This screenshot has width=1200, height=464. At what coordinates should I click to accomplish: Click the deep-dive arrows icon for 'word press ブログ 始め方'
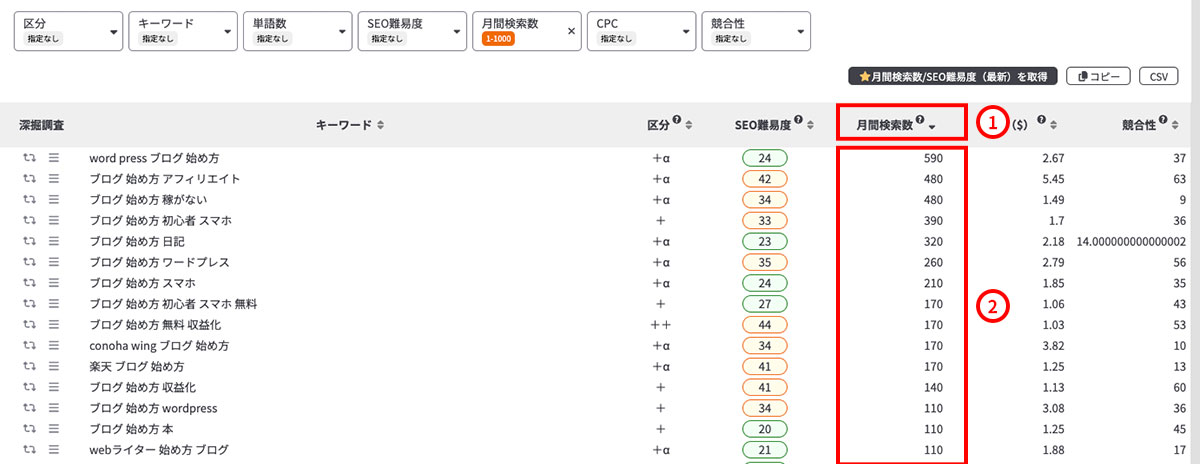30,158
